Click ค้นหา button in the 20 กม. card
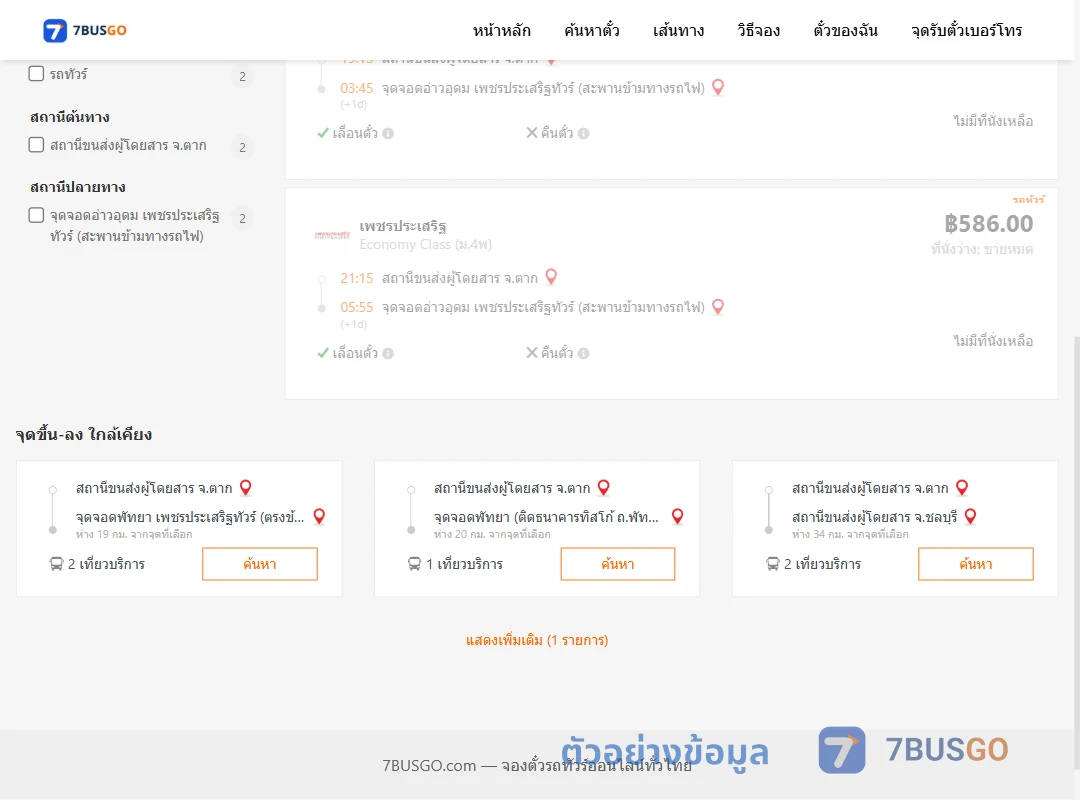 point(618,564)
